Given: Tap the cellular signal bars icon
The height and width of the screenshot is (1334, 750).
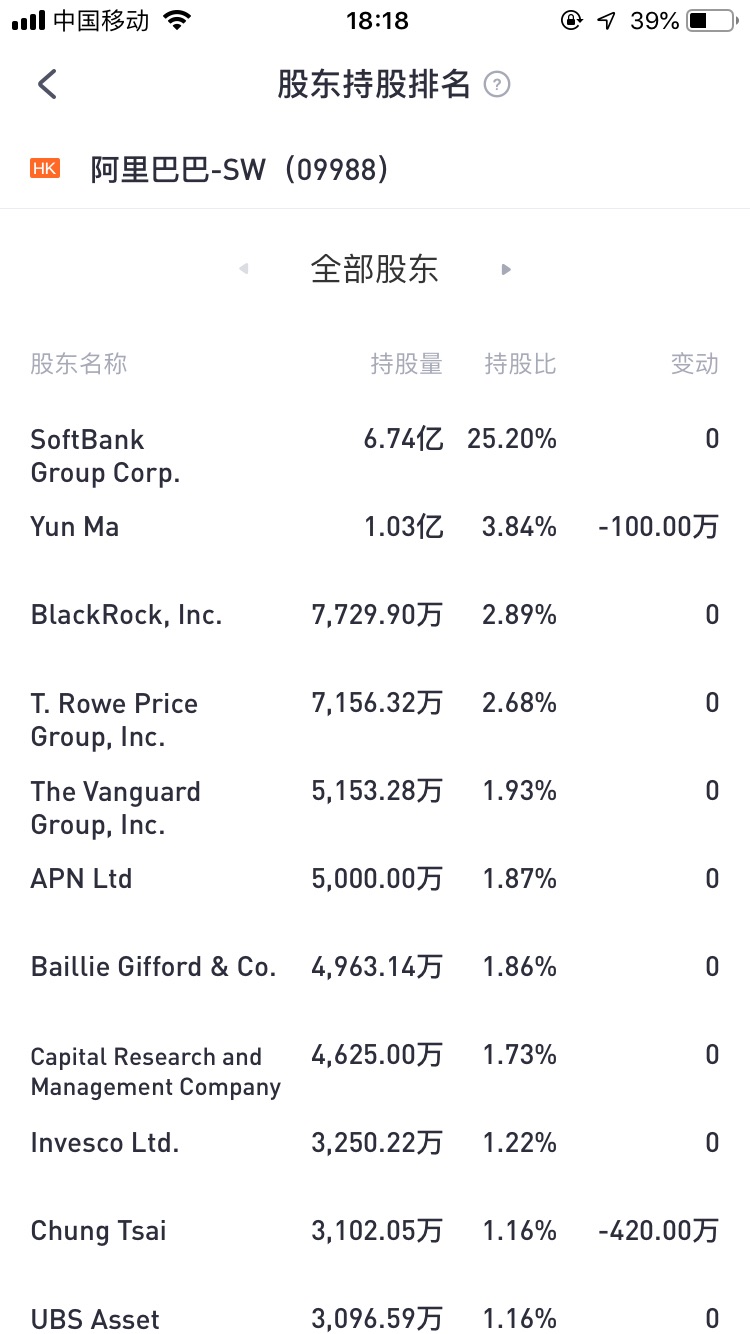Looking at the screenshot, I should point(28,20).
